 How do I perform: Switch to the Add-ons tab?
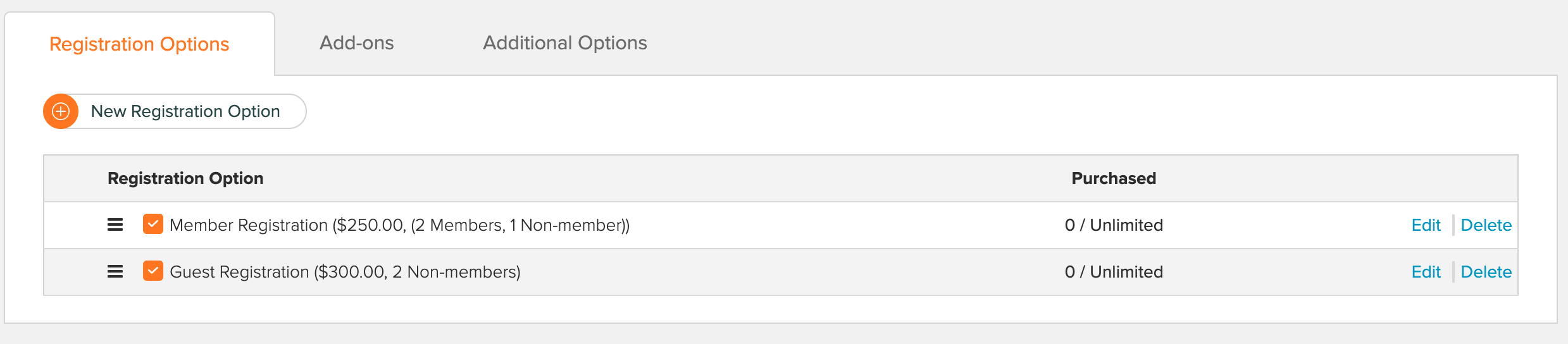(x=357, y=43)
